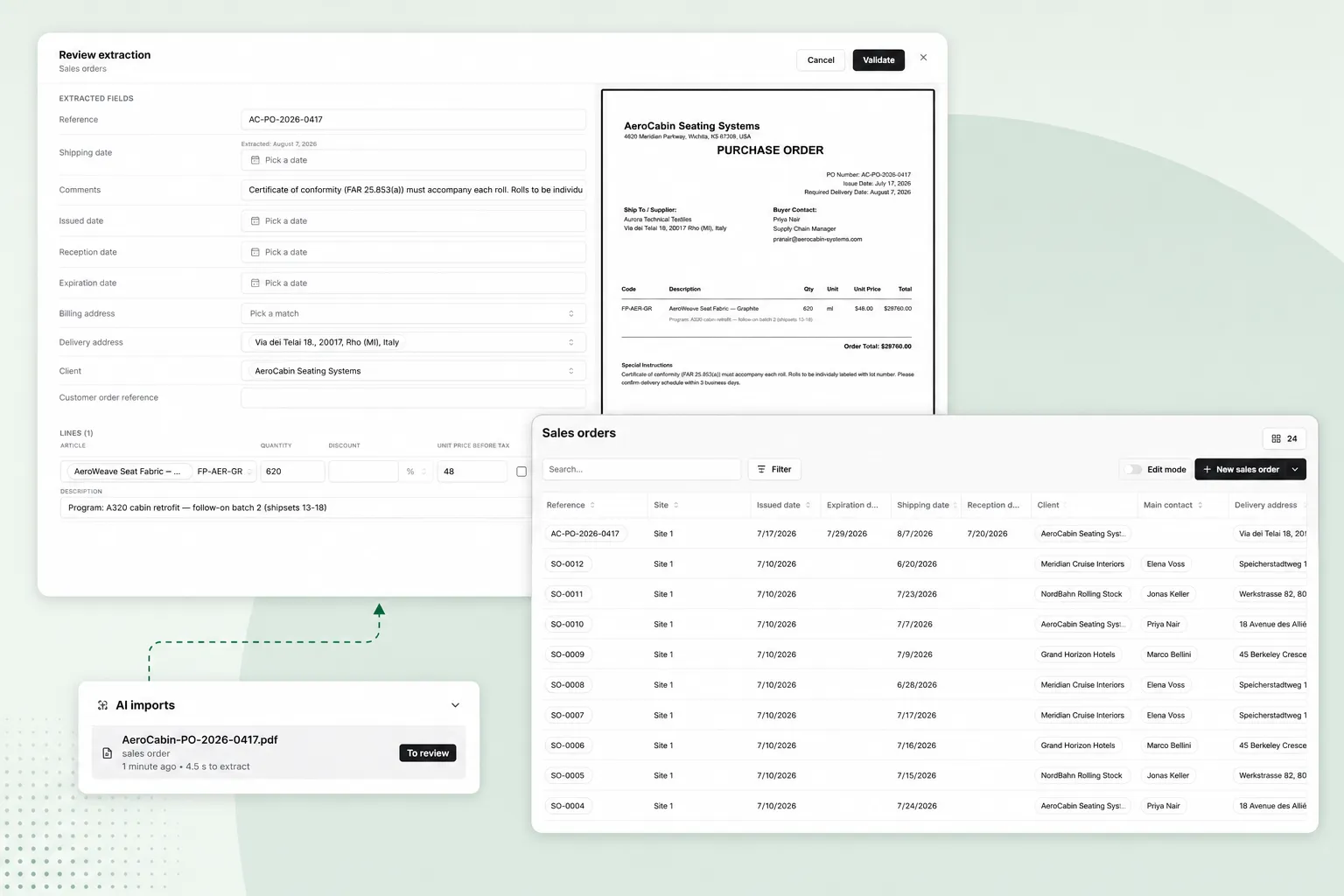The width and height of the screenshot is (1344, 896).
Task: Click calendar icon in Expiration date field
Action: point(255,283)
